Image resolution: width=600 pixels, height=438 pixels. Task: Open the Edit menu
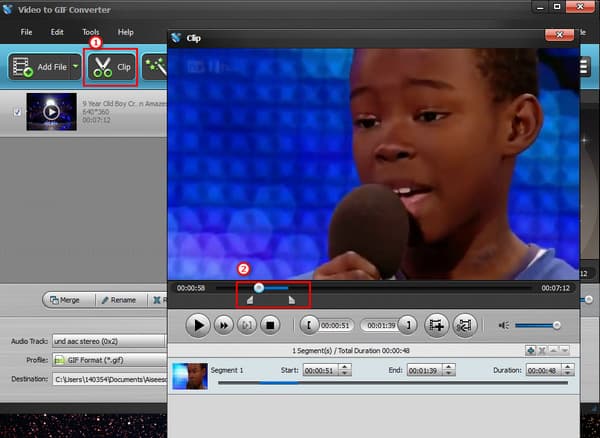tap(57, 32)
